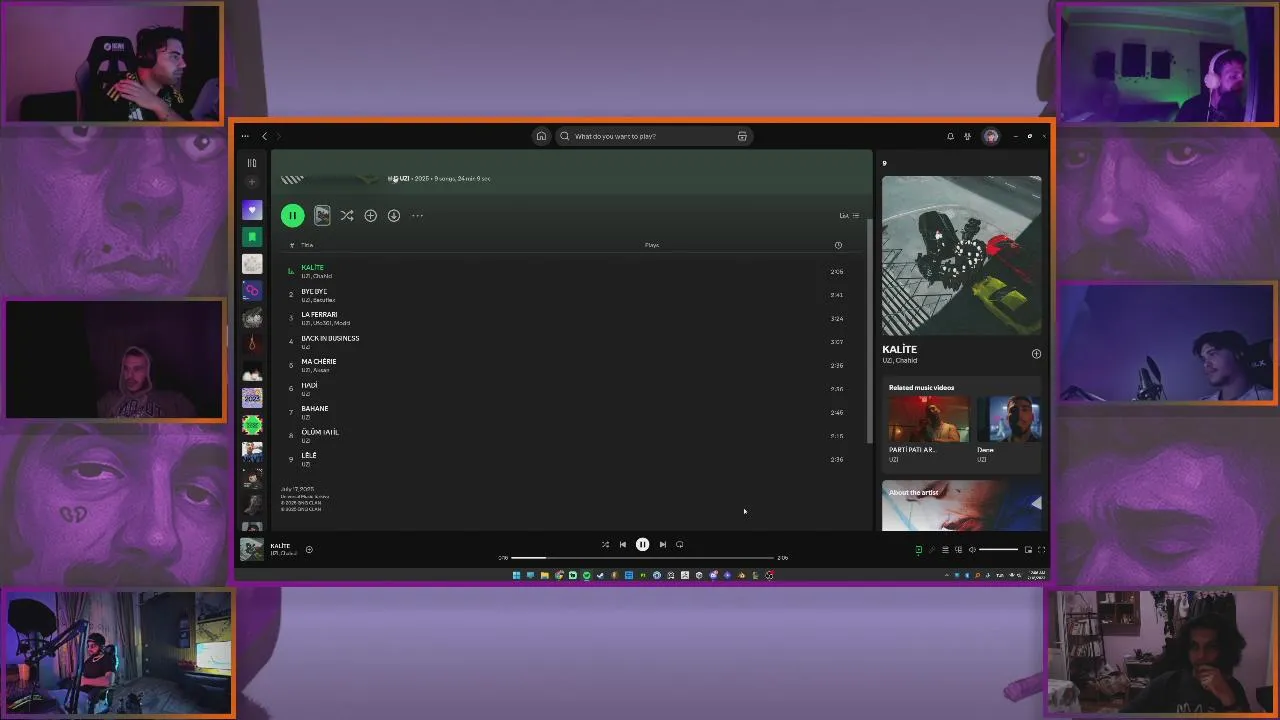Viewport: 1280px width, 720px height.
Task: Skip to the previous track
Action: [x=623, y=545]
